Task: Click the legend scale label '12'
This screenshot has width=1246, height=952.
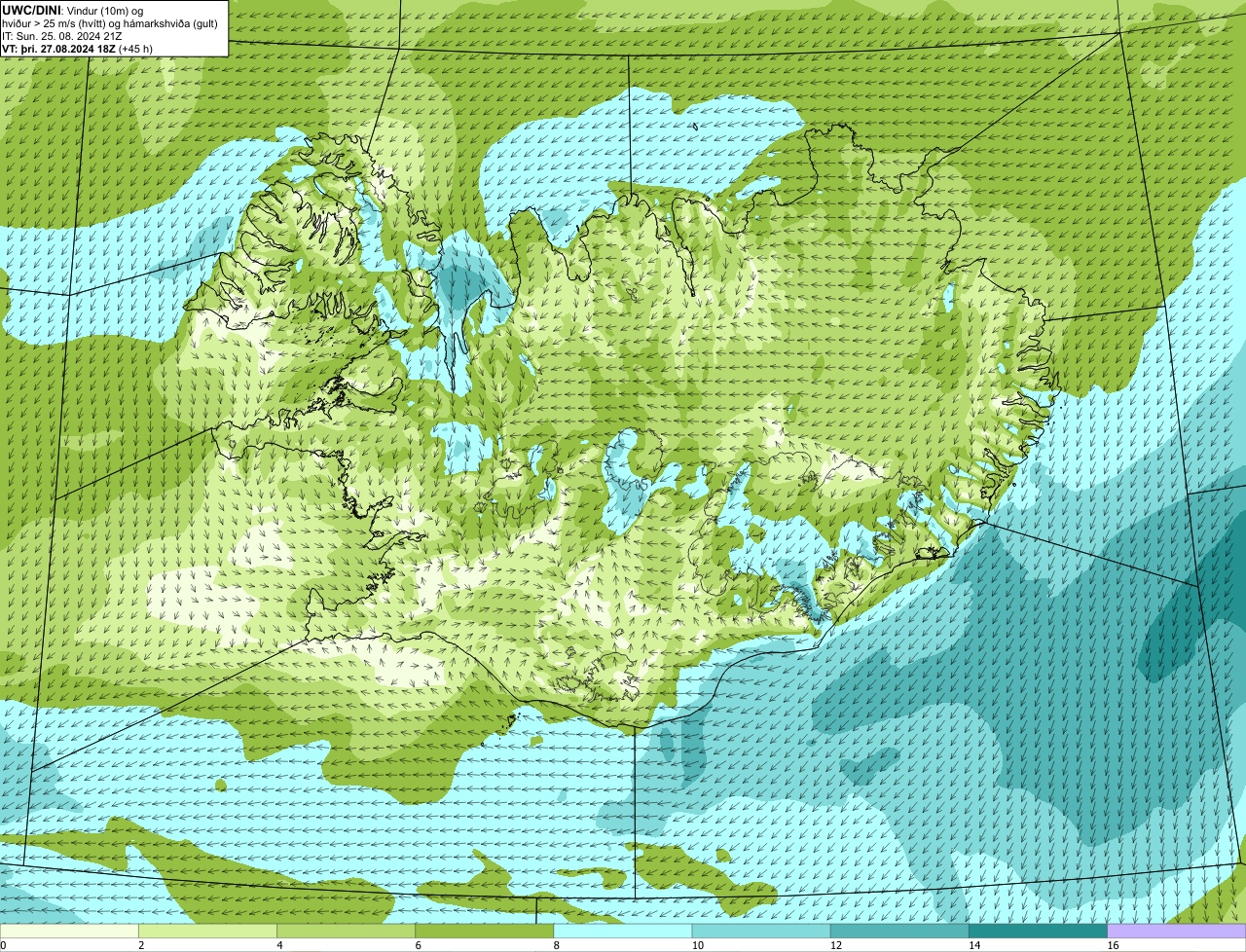Action: [836, 945]
